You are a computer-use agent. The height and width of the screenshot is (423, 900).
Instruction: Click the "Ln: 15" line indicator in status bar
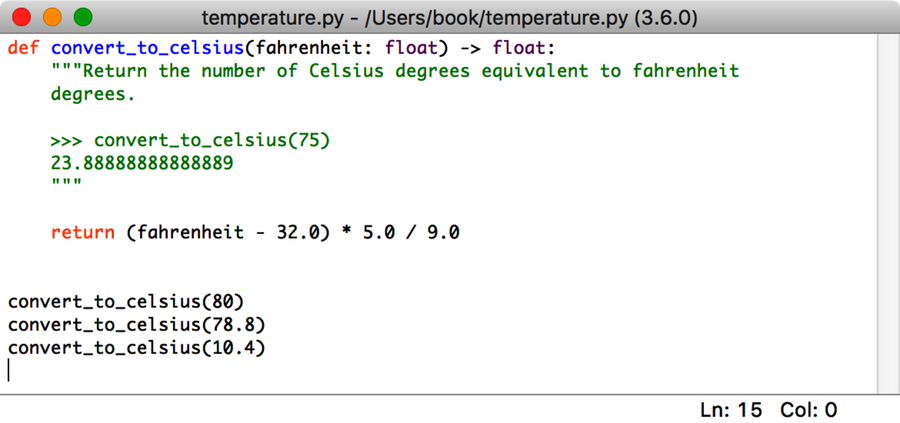pos(731,410)
